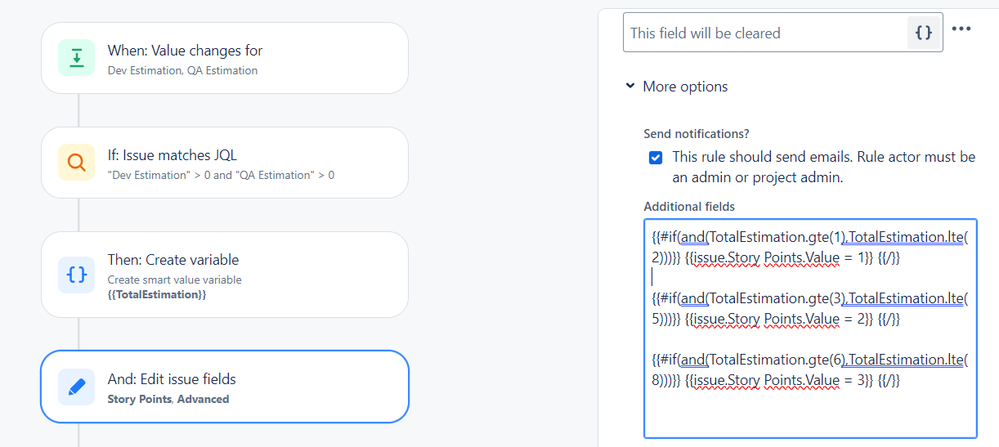Click the orange magnifier JQL condition icon
Viewport: 999px width, 447px height.
[77, 164]
